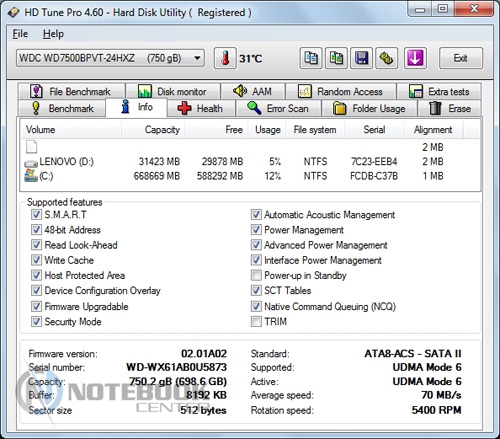Click the HD Tune Pro title bar icon
The image size is (500, 439).
[14, 13]
